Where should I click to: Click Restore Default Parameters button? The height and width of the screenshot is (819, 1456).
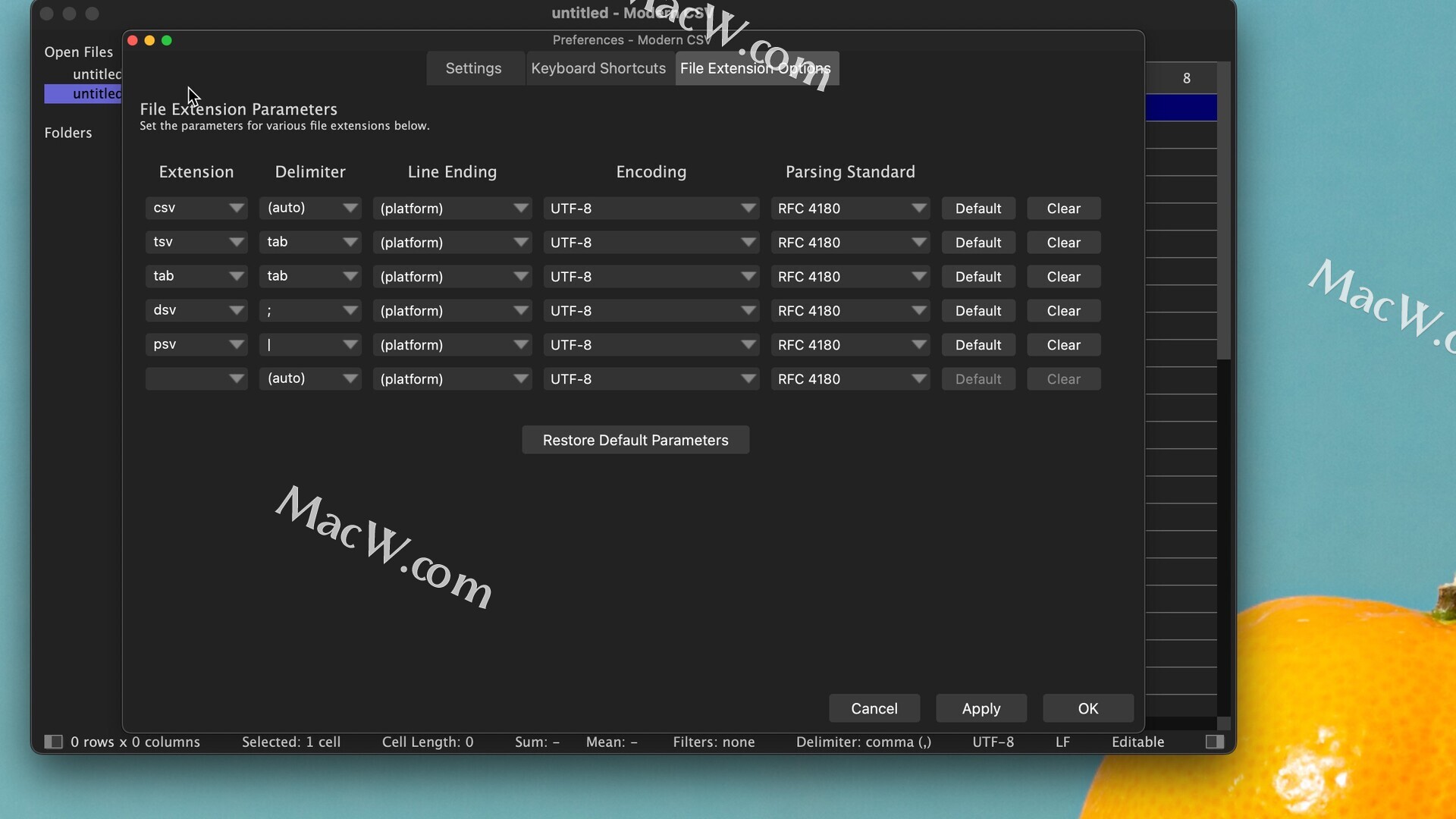(x=635, y=440)
